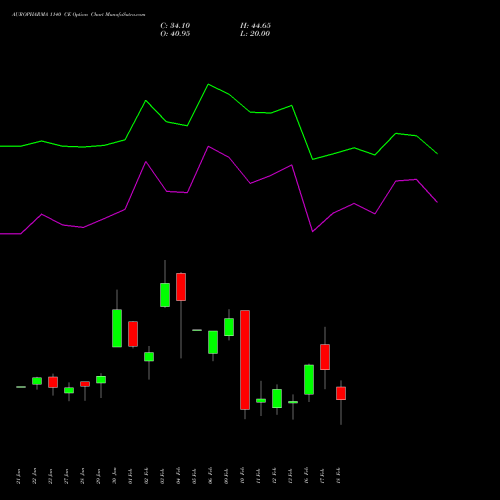Click the high value H: 44.65
This screenshot has height=500, width=500.
click(255, 26)
